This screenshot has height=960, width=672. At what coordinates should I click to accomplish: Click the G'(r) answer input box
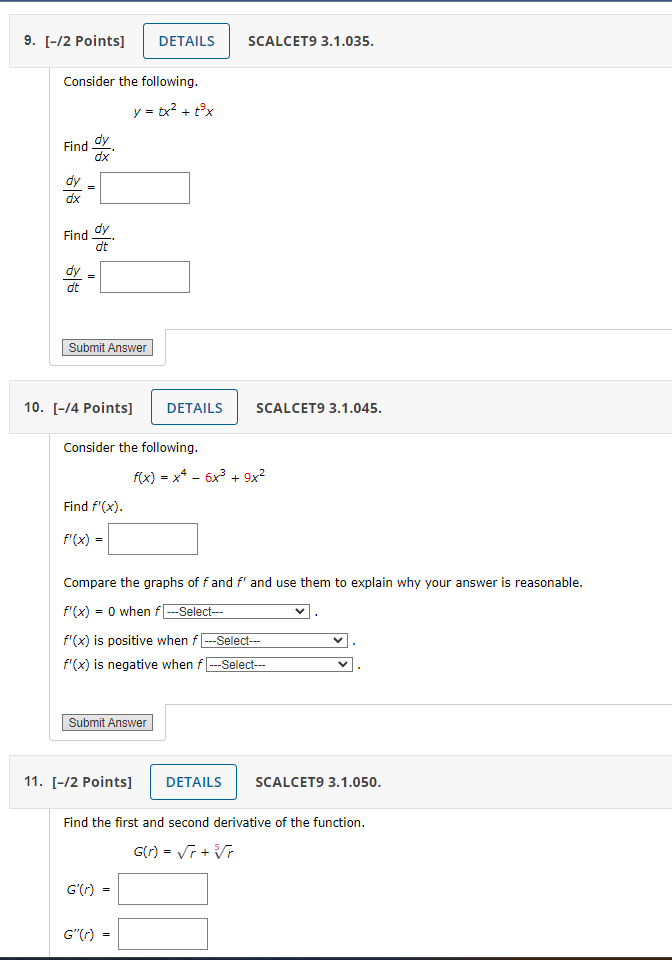click(162, 888)
